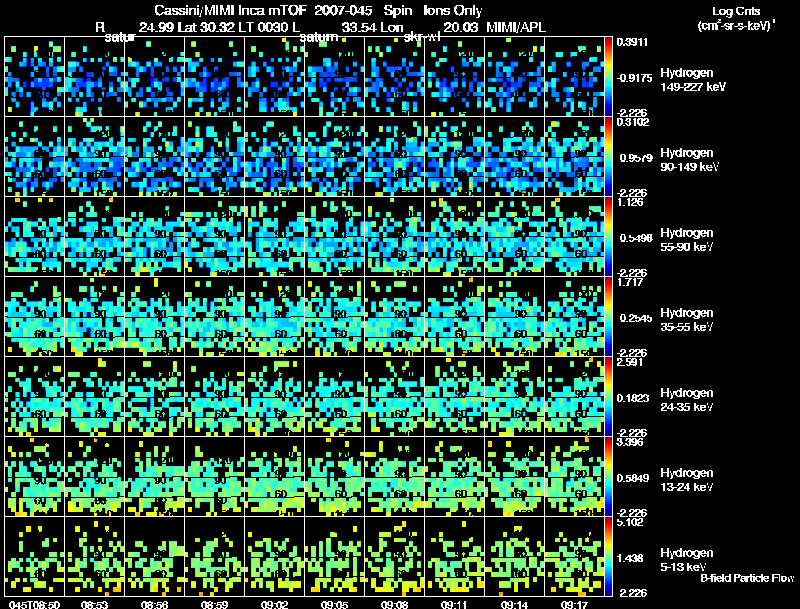Click the 2.591 colorbar maximum value
The width and height of the screenshot is (800, 609).
point(630,363)
